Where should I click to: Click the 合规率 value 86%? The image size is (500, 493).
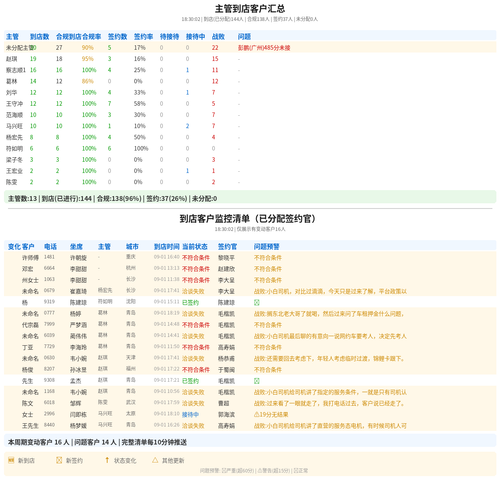88,81
